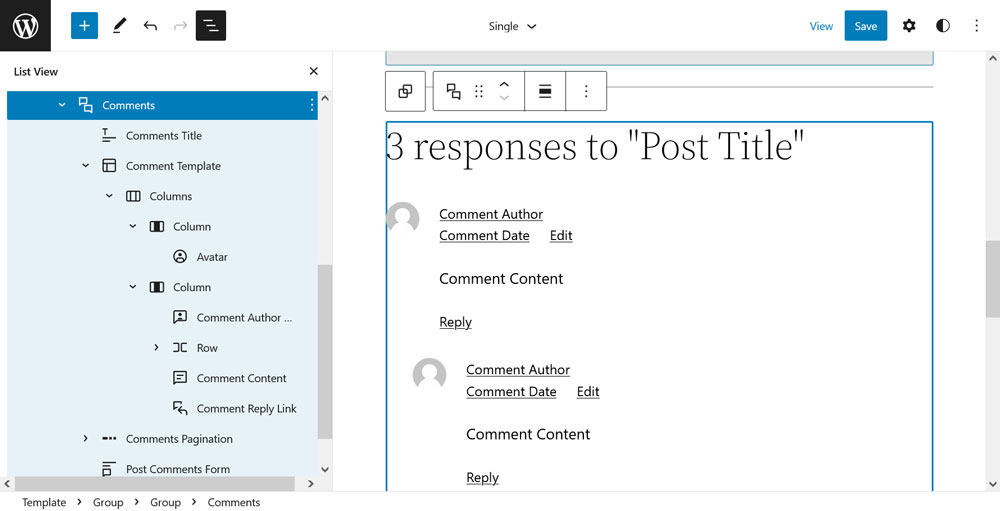Click the first comment's avatar image
The image size is (1000, 511).
tap(403, 219)
